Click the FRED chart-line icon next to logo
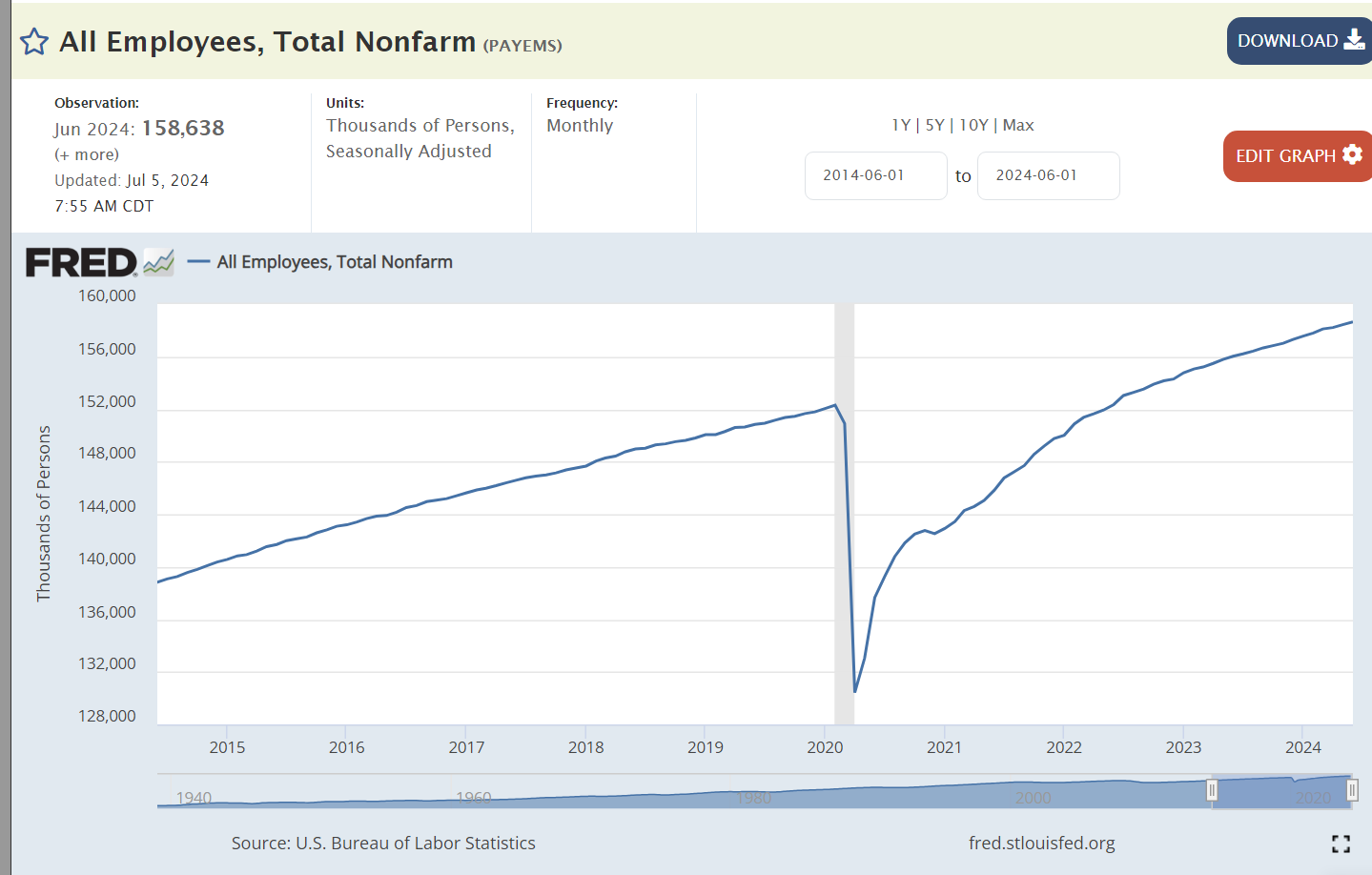The height and width of the screenshot is (875, 1372). (x=158, y=262)
